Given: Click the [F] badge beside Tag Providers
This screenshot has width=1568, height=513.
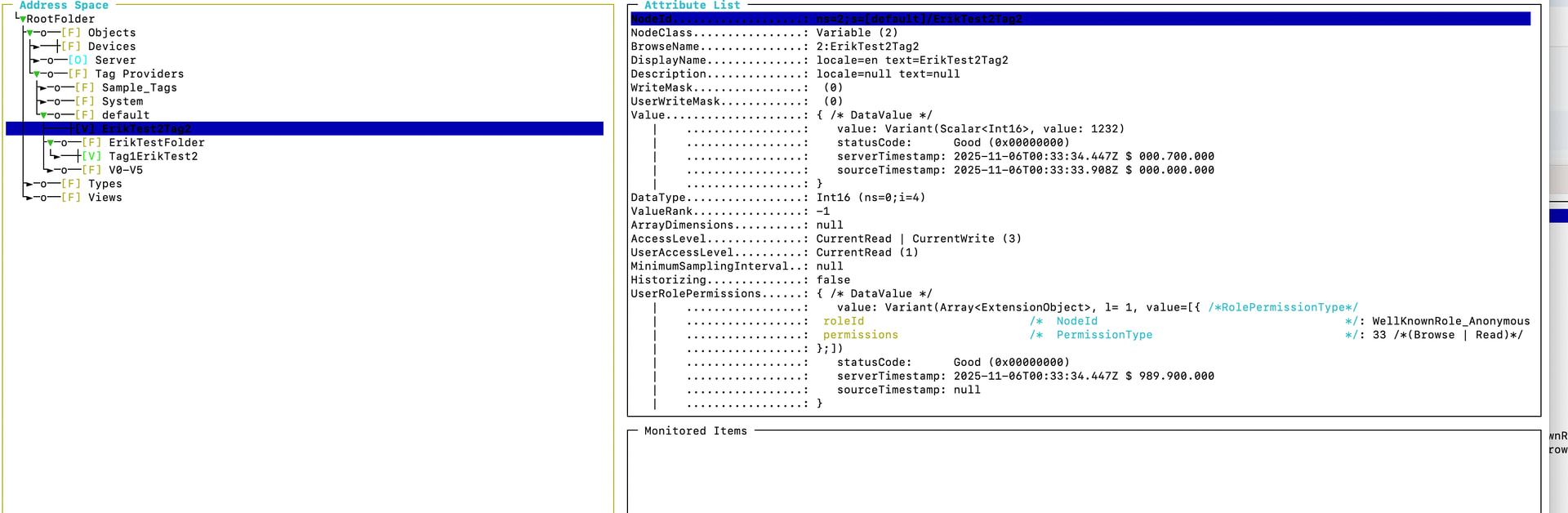Looking at the screenshot, I should (x=78, y=74).
